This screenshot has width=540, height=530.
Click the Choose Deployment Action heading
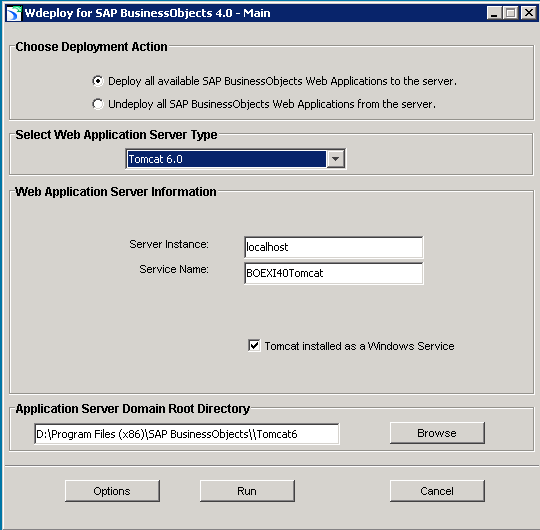pyautogui.click(x=91, y=47)
